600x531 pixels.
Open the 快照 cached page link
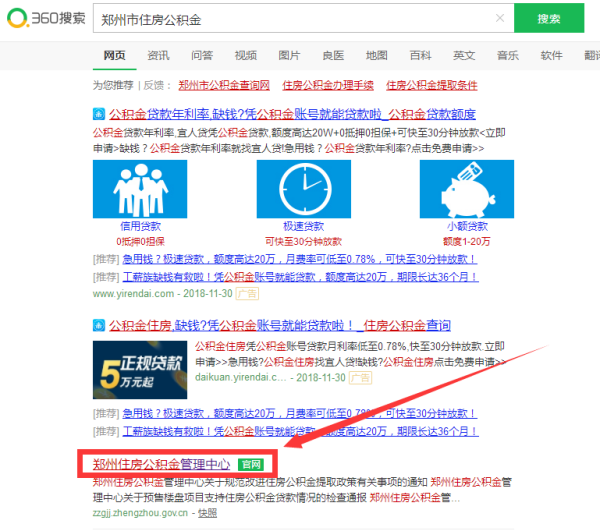207,513
